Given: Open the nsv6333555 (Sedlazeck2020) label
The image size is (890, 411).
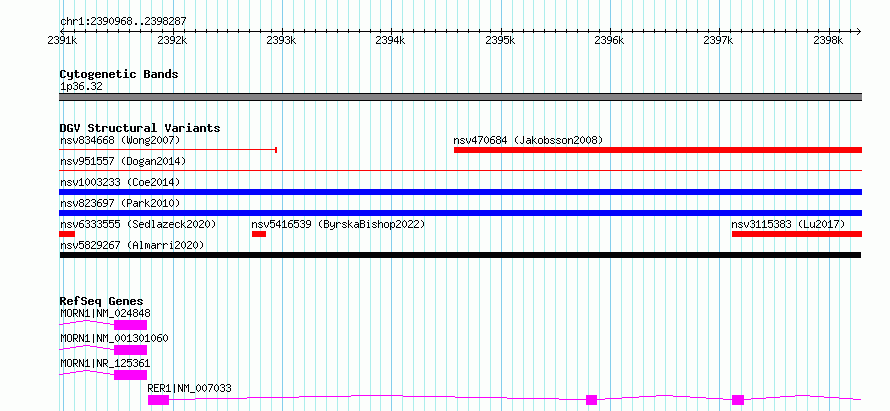Looking at the screenshot, I should 138,224.
